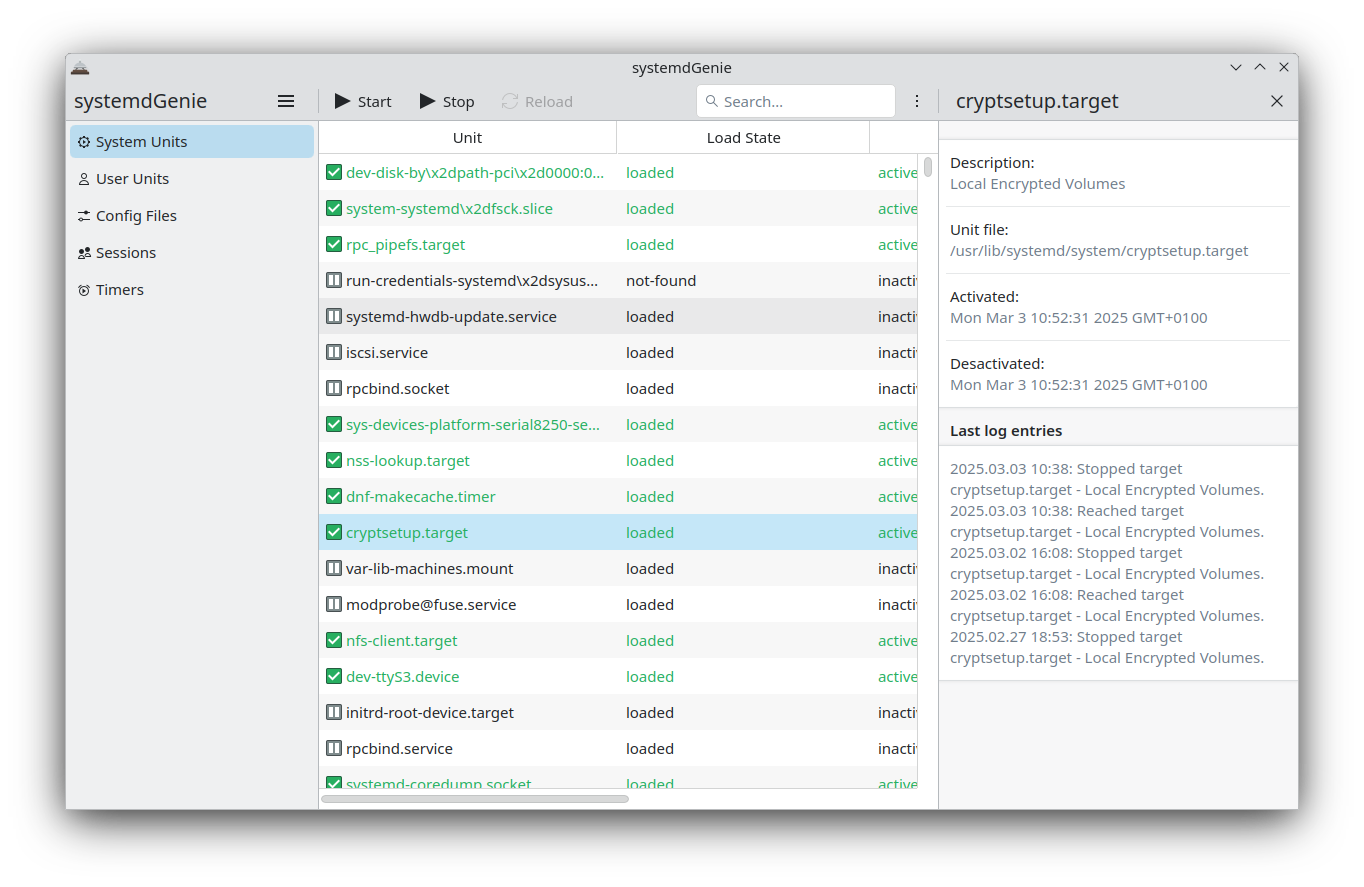Select the modprobe@fuse.service unit name
1364x887 pixels.
click(x=431, y=605)
